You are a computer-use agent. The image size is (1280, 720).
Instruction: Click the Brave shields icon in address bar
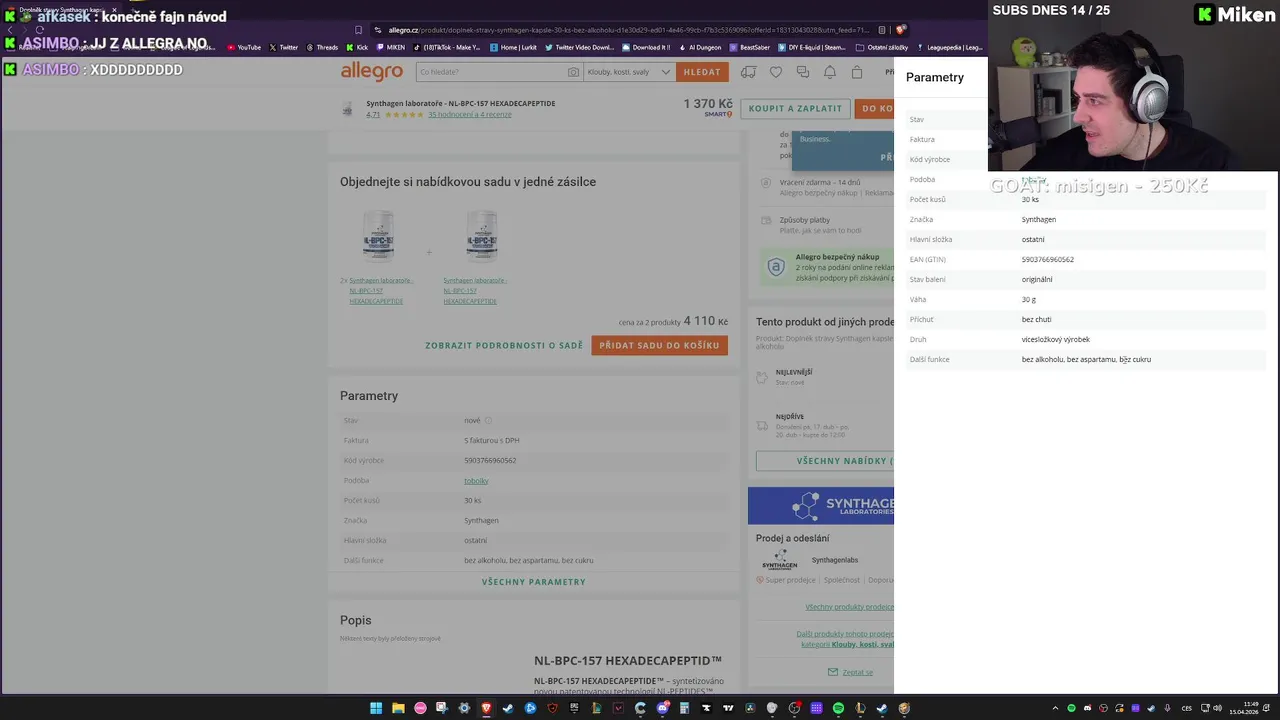pyautogui.click(x=900, y=30)
